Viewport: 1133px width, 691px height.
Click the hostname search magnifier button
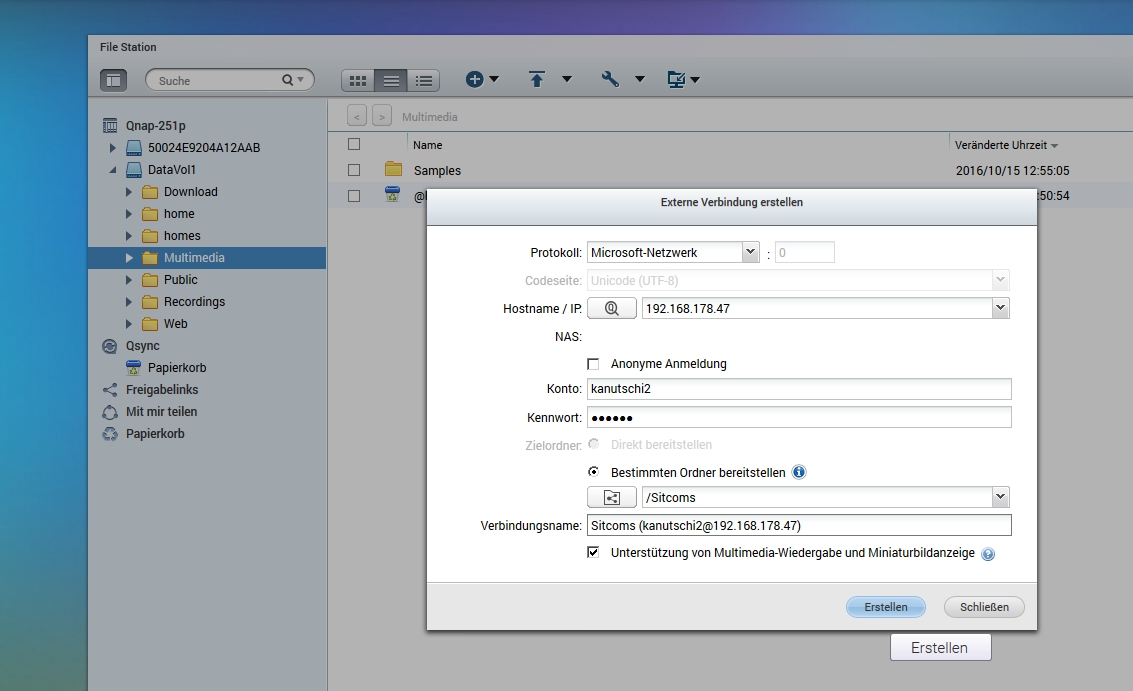(611, 309)
